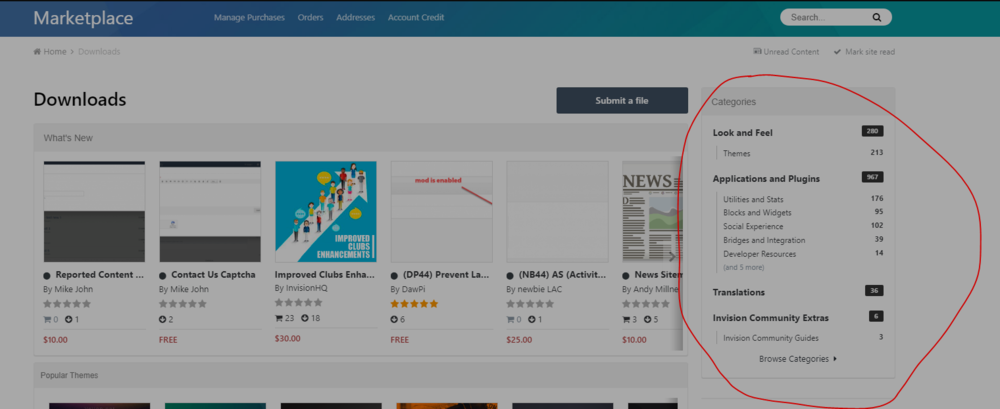The height and width of the screenshot is (409, 1000).
Task: Expand "(and 5 more)" subcategories
Action: (744, 267)
